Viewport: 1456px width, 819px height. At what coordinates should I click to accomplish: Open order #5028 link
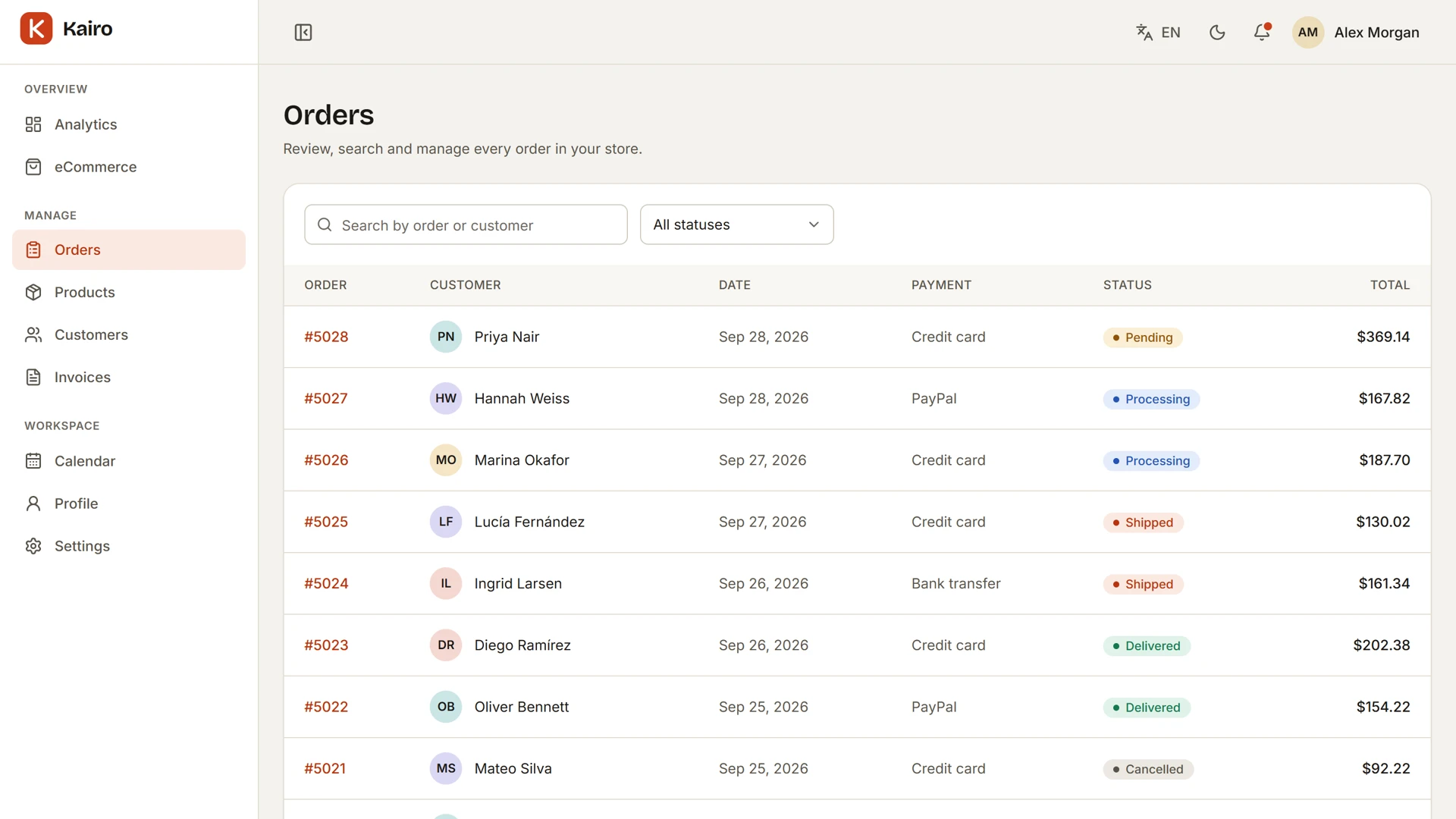tap(326, 337)
